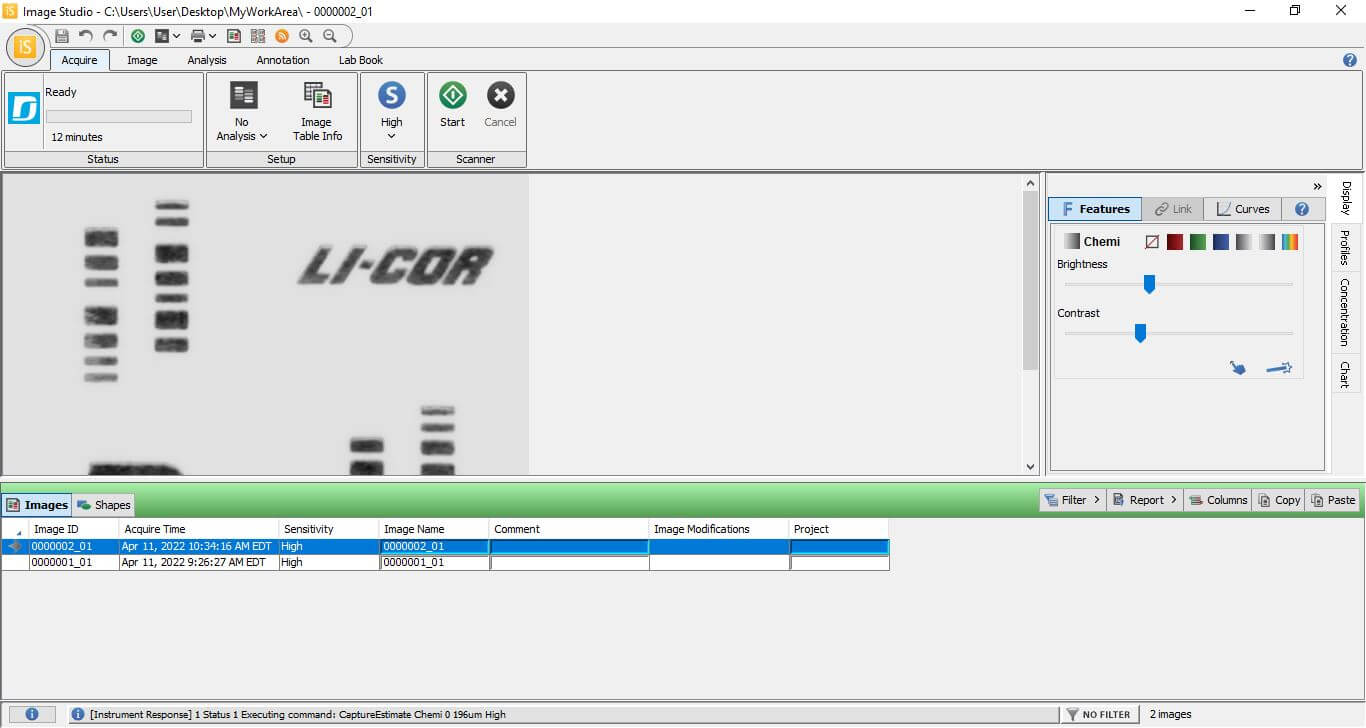
Task: Select the rainbow color scheme for the image
Action: click(x=1289, y=241)
